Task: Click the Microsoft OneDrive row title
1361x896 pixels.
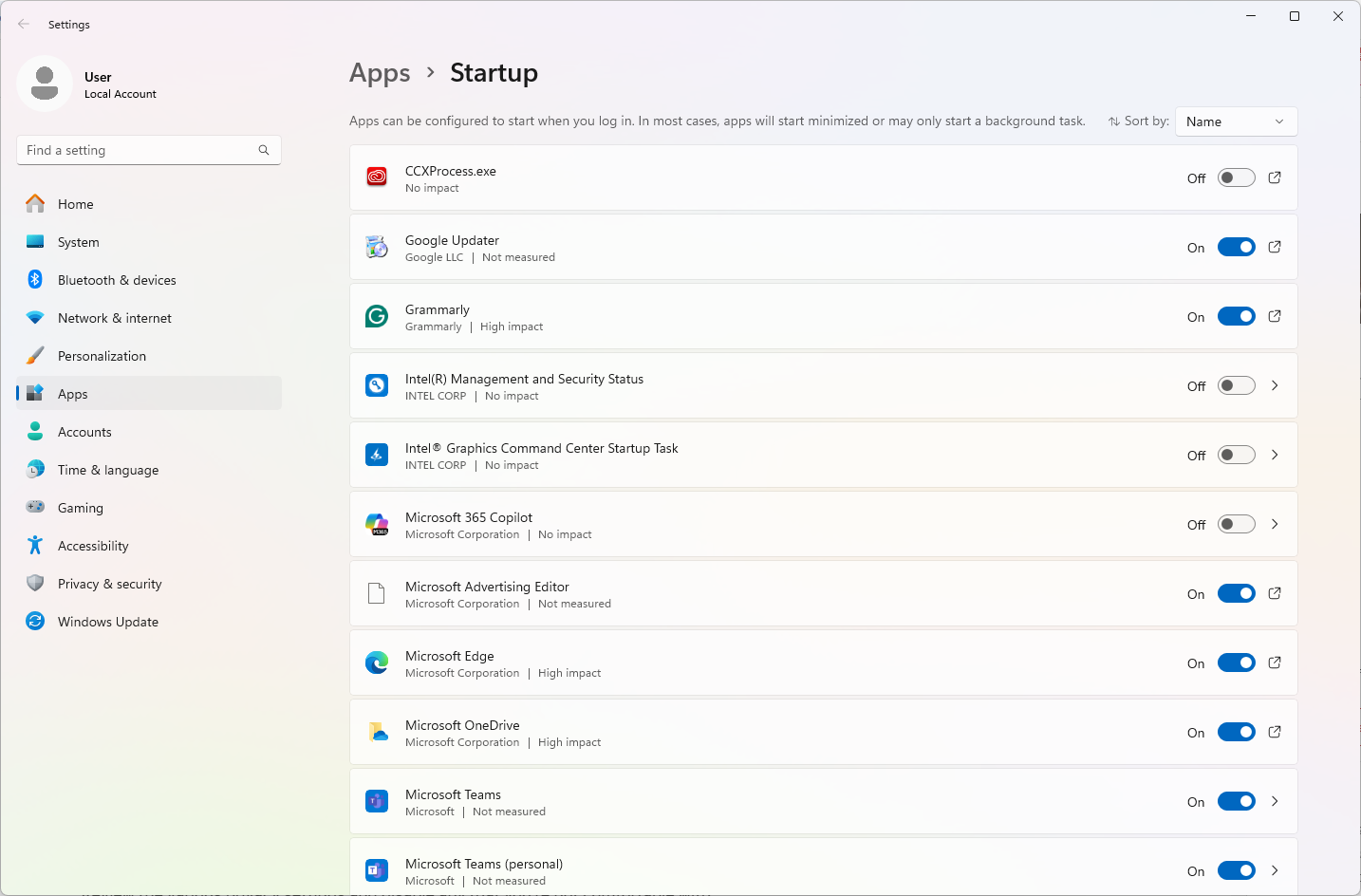Action: coord(462,725)
